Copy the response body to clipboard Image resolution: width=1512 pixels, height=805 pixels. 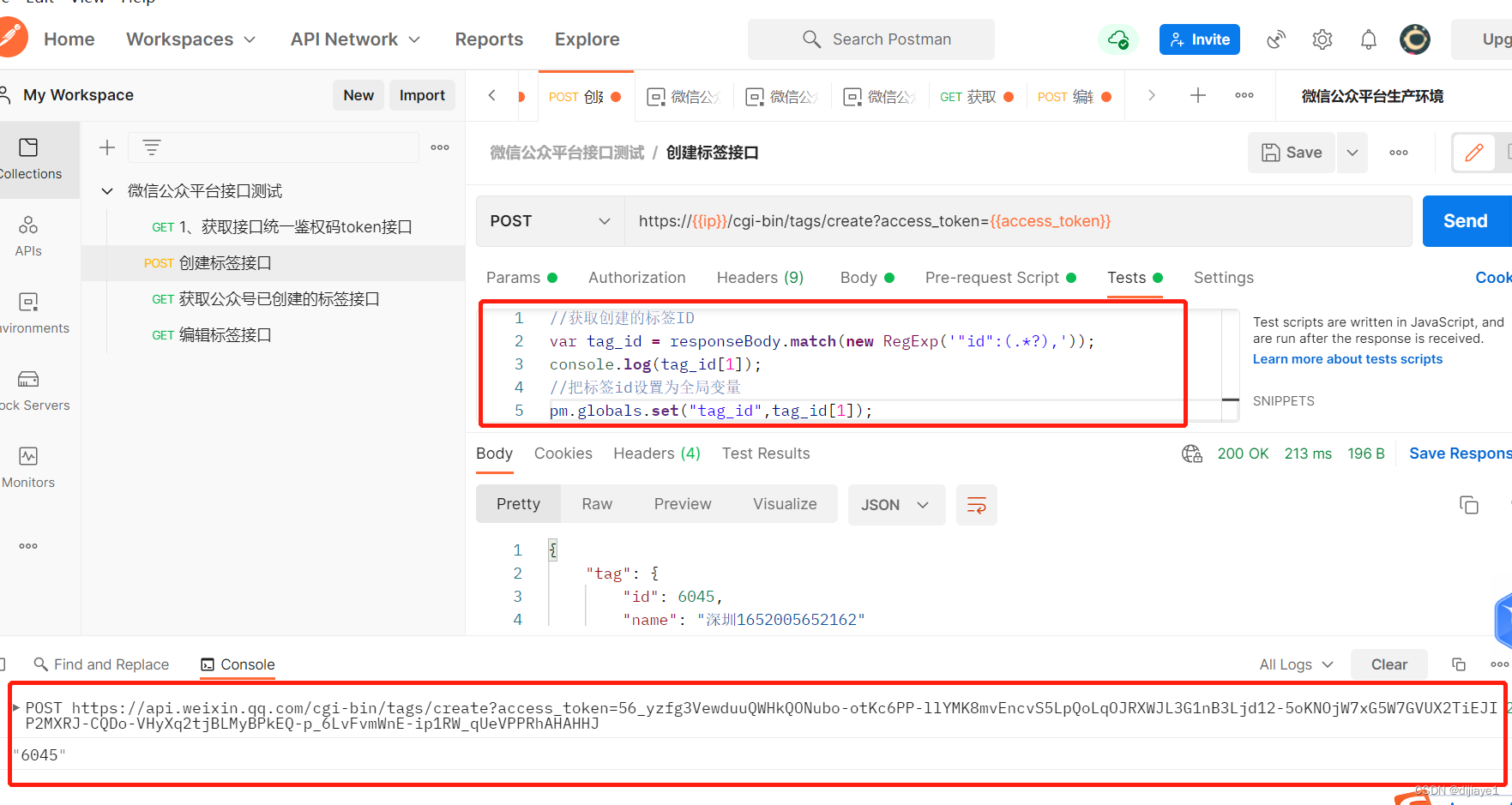pyautogui.click(x=1469, y=505)
